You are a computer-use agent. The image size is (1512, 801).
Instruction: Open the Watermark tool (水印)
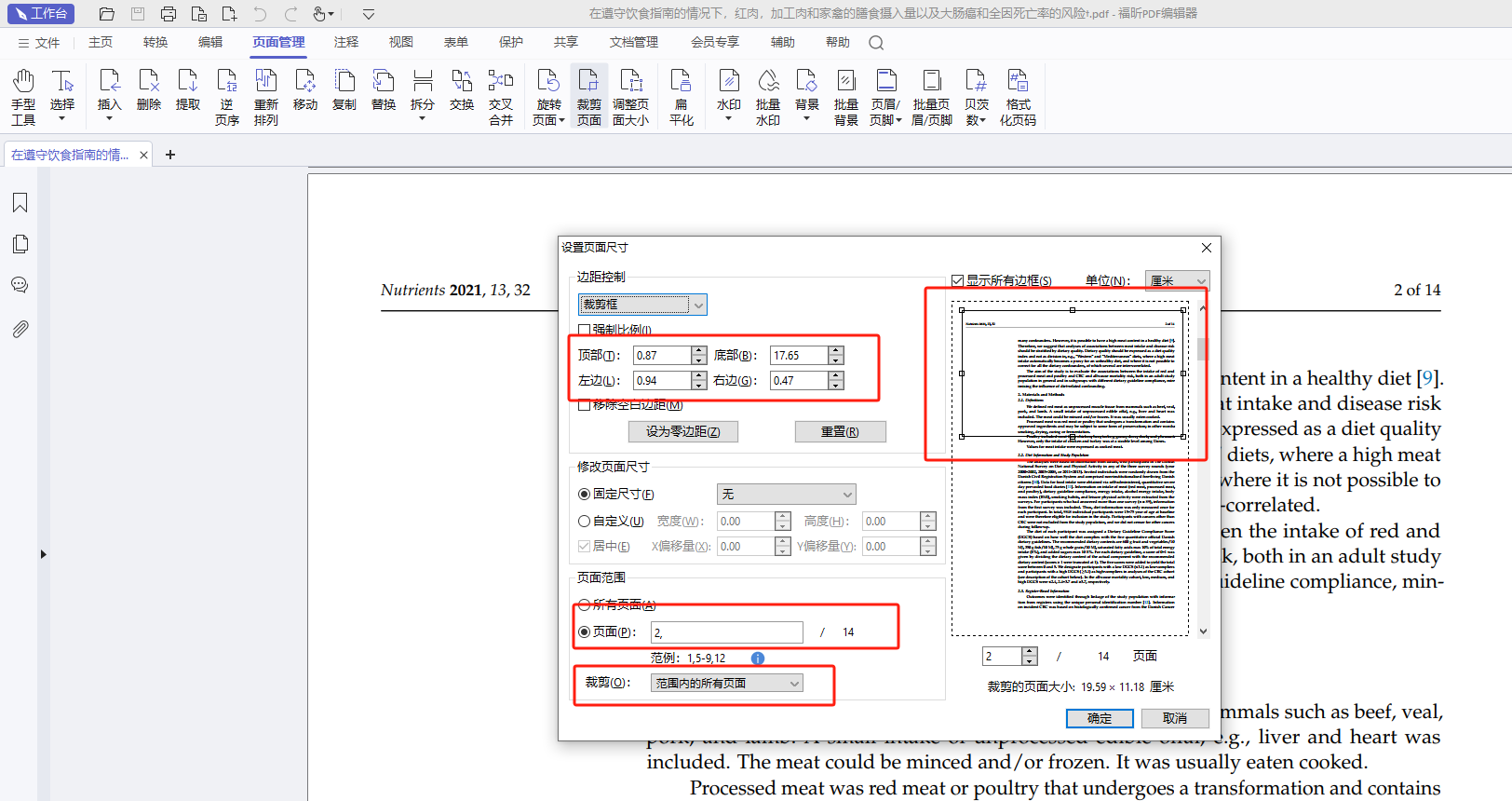[x=729, y=96]
